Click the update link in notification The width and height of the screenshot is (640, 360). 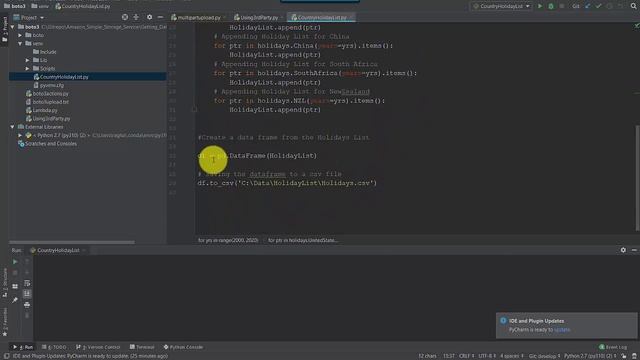(562, 329)
